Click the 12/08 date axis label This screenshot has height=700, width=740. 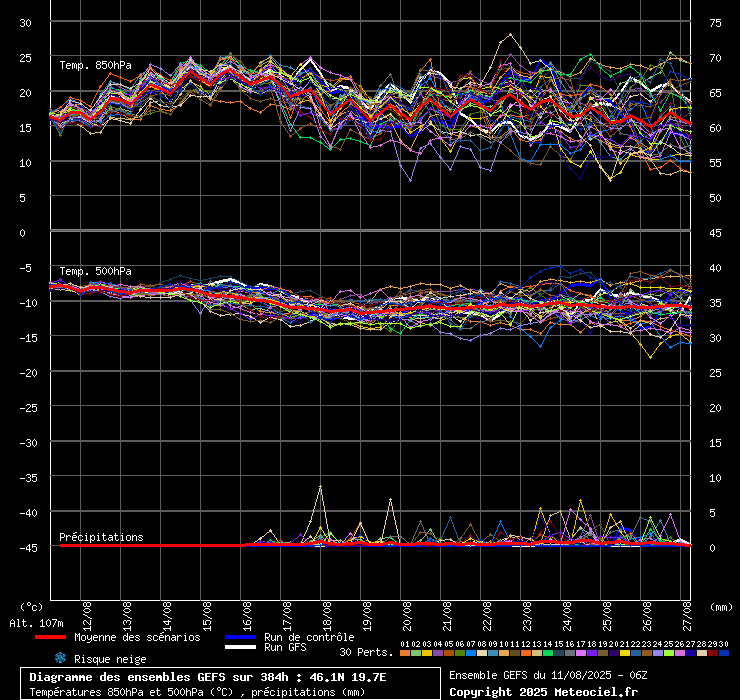coord(87,616)
